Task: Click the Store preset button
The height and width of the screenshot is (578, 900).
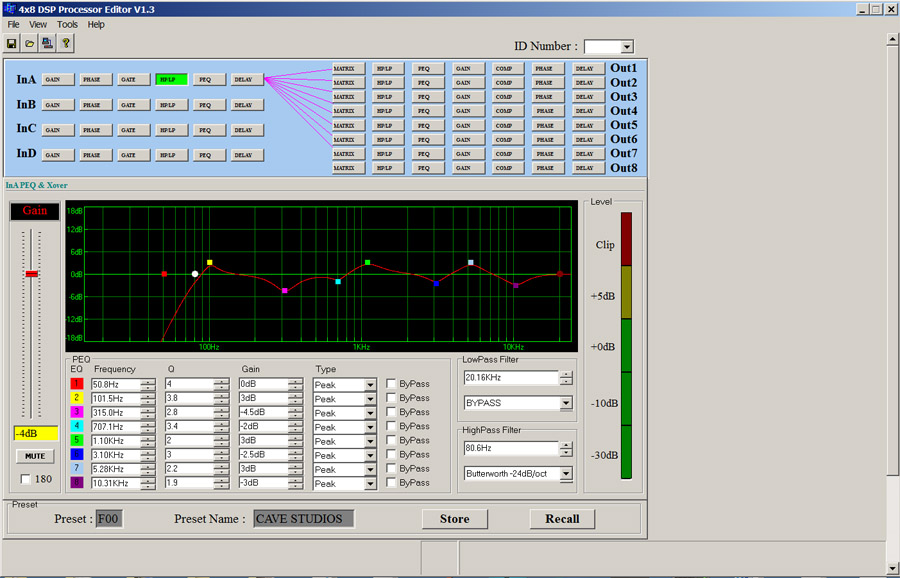Action: (x=454, y=519)
